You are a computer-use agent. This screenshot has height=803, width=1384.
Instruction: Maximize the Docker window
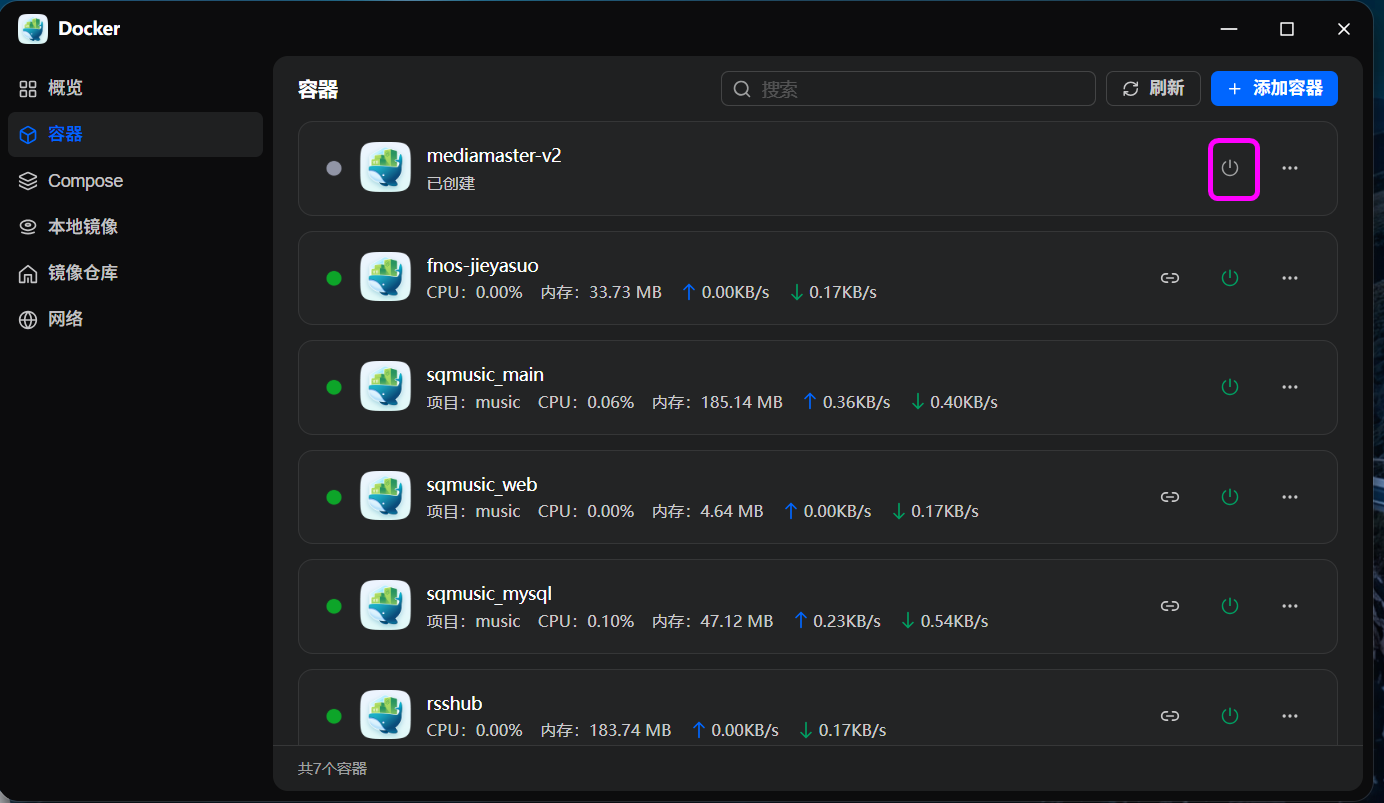[x=1287, y=29]
